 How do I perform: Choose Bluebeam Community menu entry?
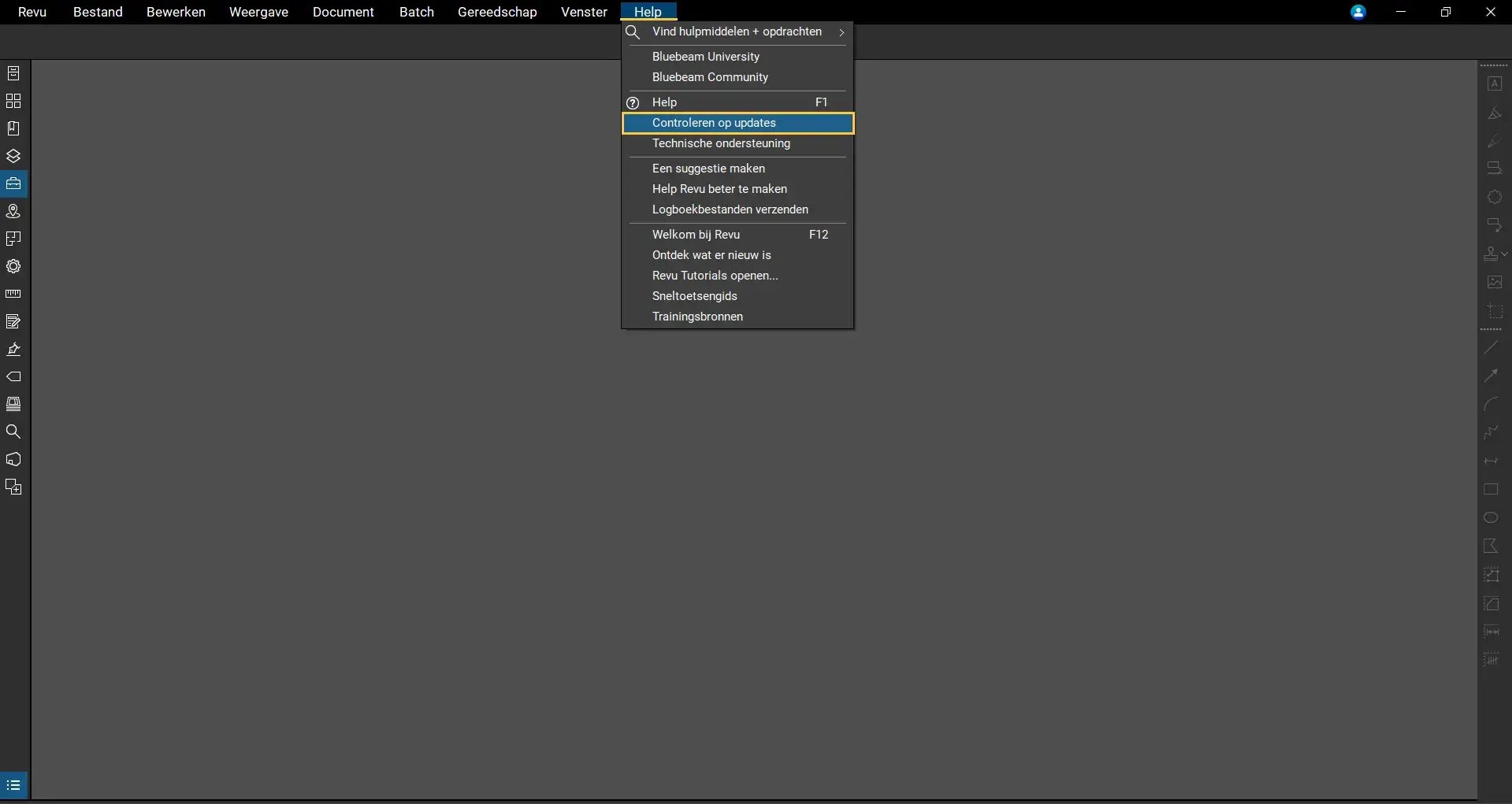click(737, 77)
